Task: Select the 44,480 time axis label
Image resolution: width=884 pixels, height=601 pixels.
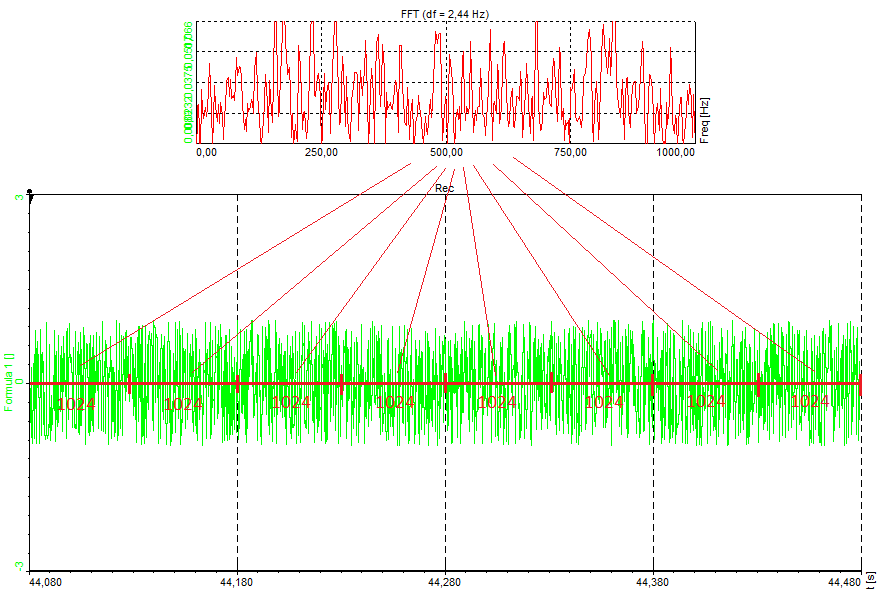Action: [x=845, y=582]
